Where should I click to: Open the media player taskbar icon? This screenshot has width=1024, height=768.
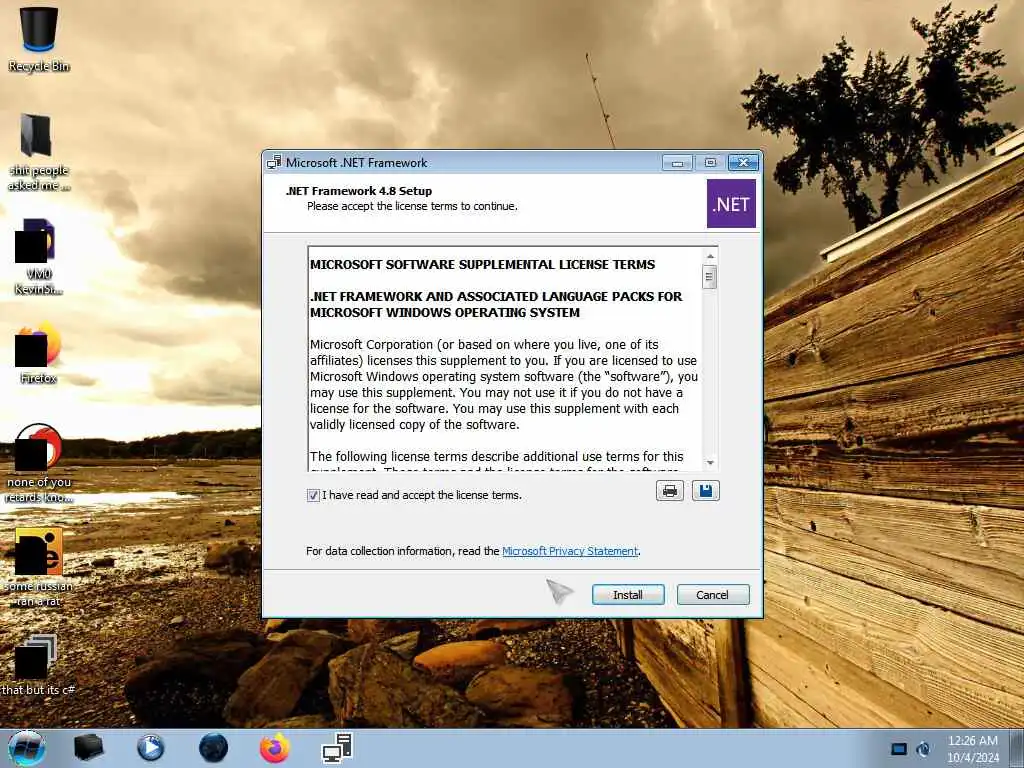(150, 748)
